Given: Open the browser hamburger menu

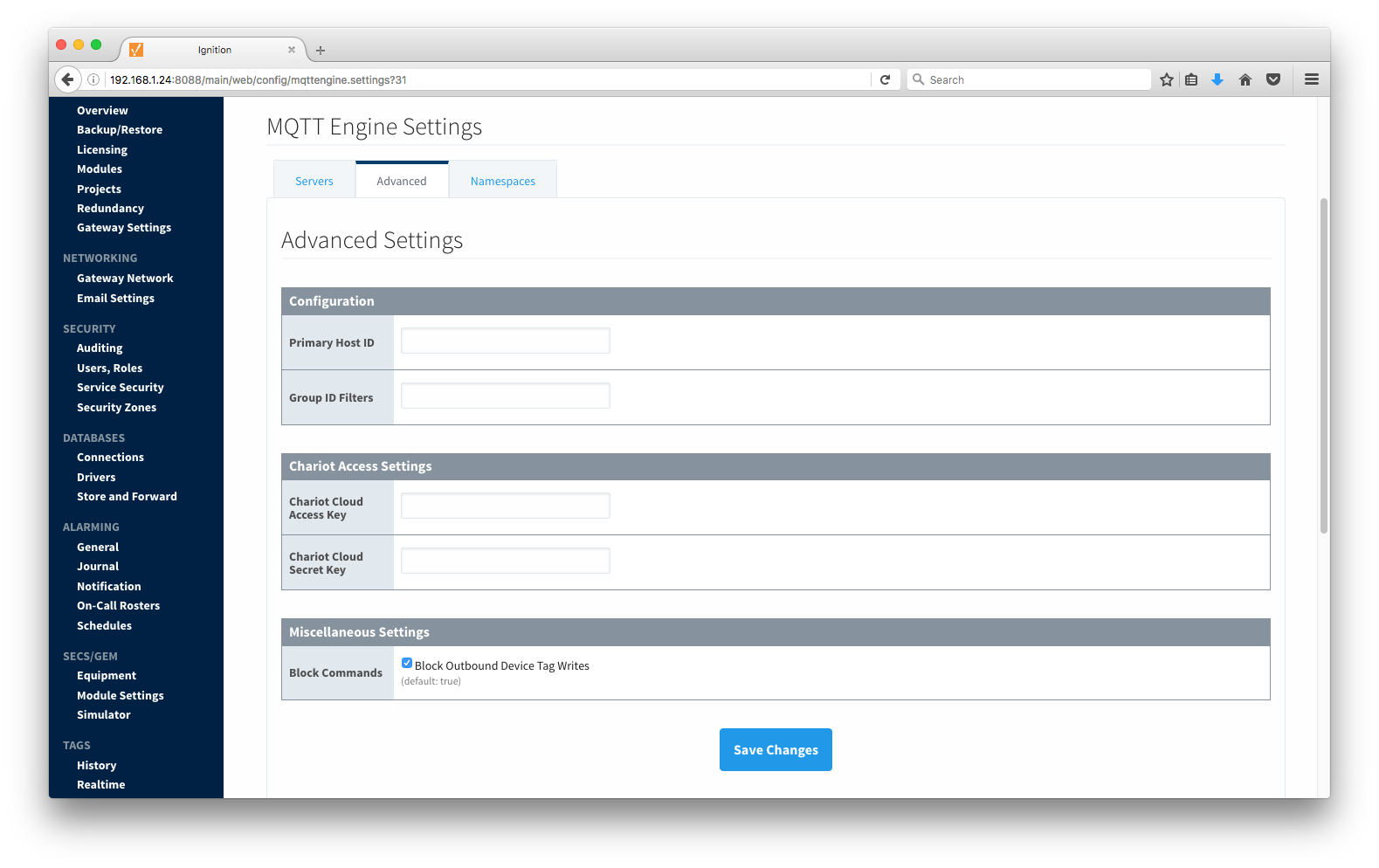Looking at the screenshot, I should tap(1312, 79).
